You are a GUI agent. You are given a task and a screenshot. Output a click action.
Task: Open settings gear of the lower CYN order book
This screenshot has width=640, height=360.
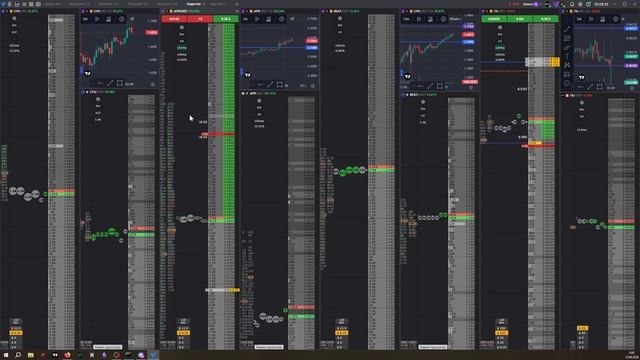point(98,99)
